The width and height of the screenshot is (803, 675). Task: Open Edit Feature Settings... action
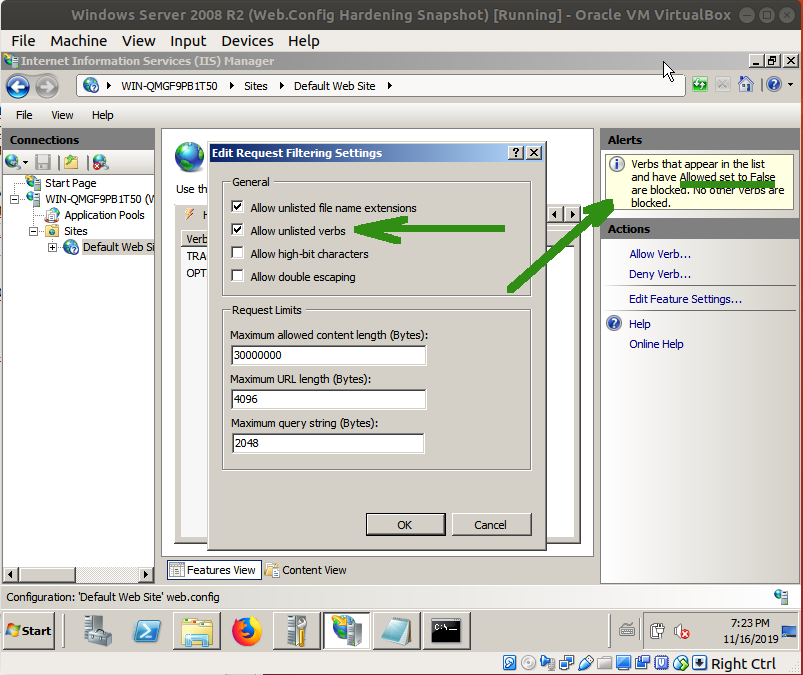click(685, 299)
